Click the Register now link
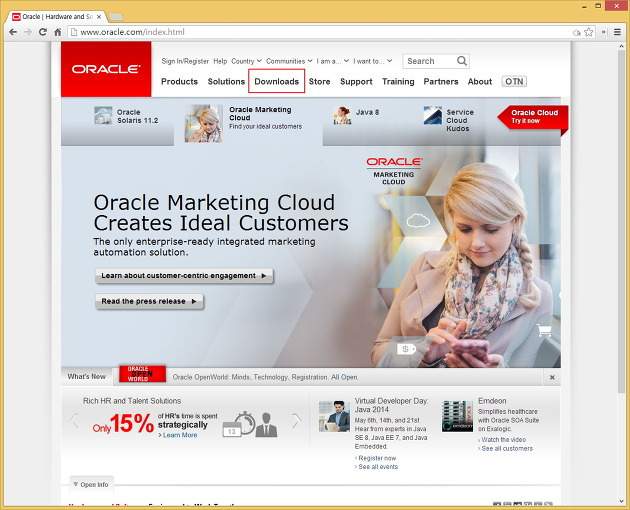This screenshot has width=630, height=510. pos(375,458)
